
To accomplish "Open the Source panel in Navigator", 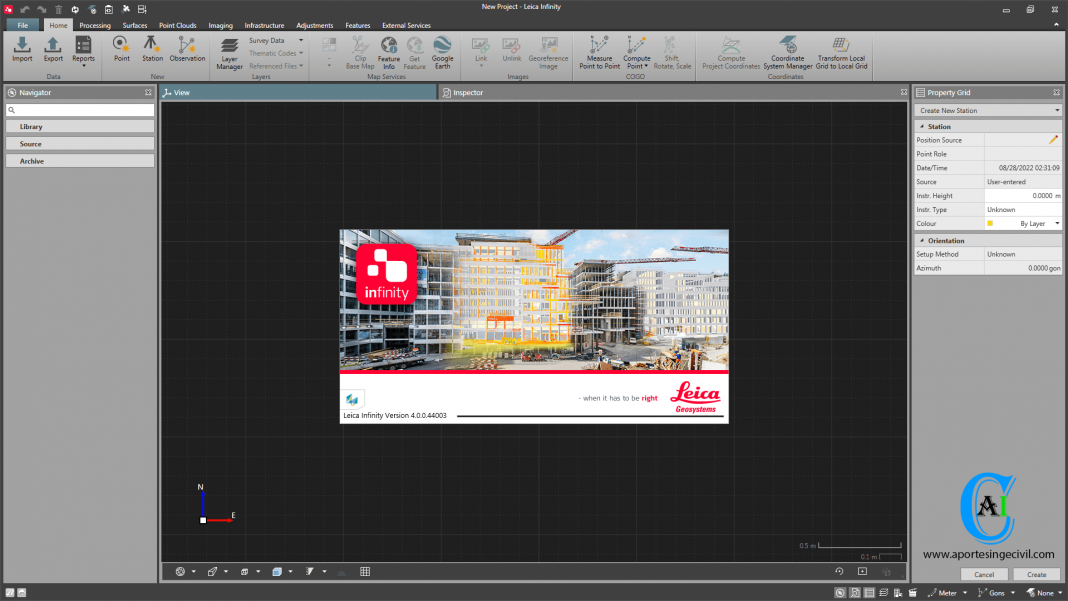I will 79,144.
